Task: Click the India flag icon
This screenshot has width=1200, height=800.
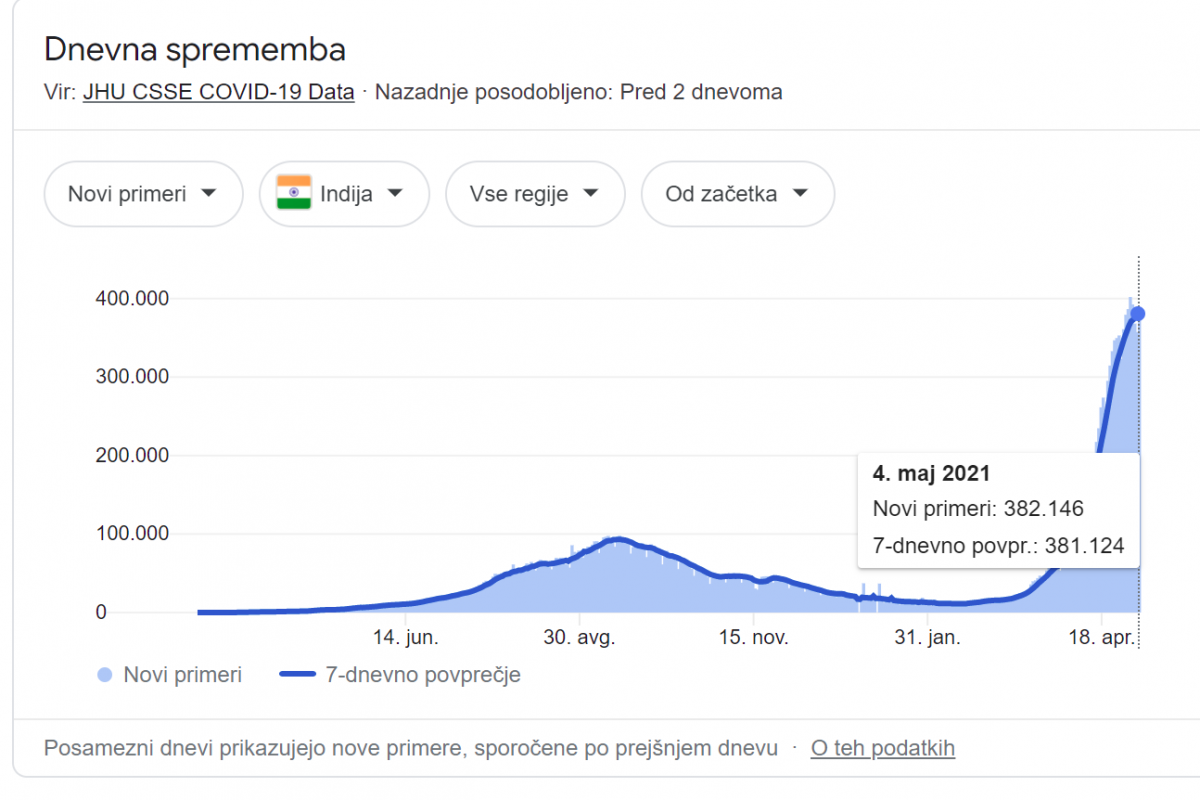Action: click(294, 193)
